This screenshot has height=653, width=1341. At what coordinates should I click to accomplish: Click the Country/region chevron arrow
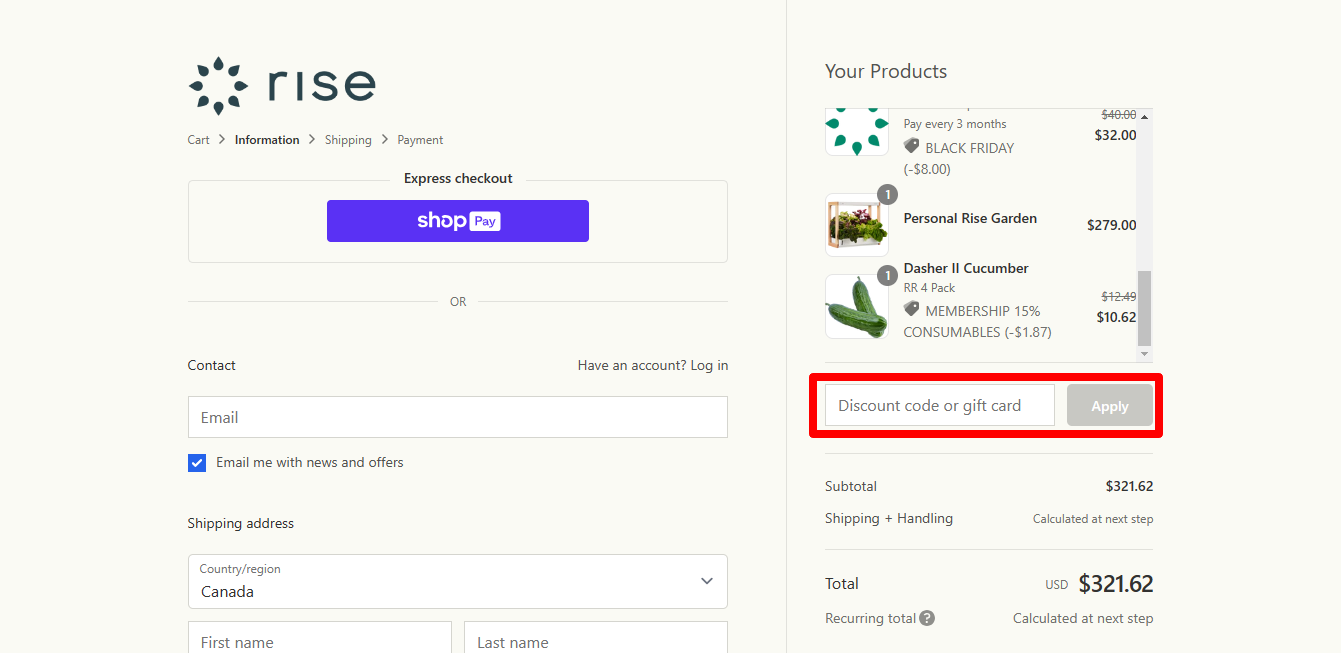(707, 581)
